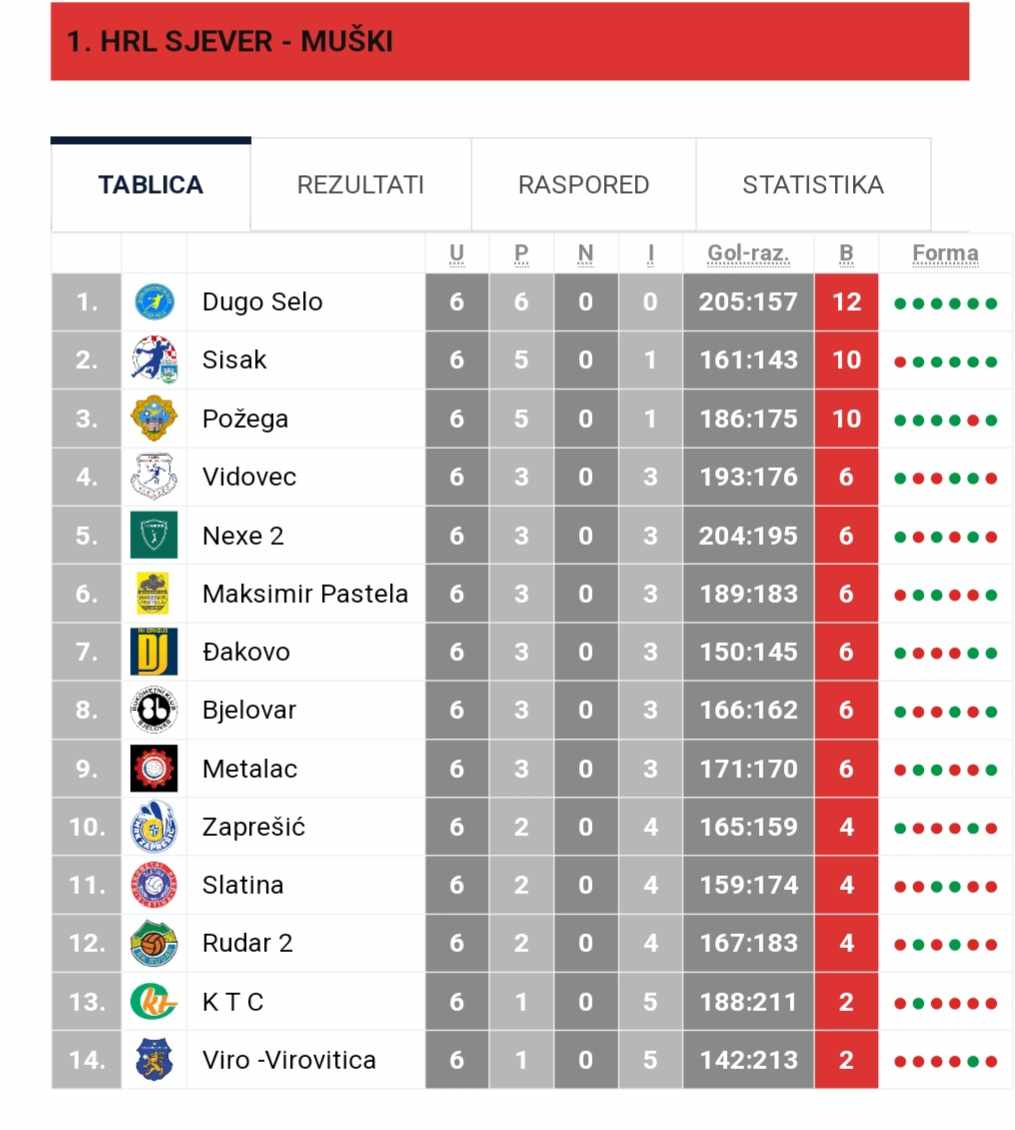The image size is (1015, 1130).
Task: Open the Vidovec team link
Action: click(249, 477)
